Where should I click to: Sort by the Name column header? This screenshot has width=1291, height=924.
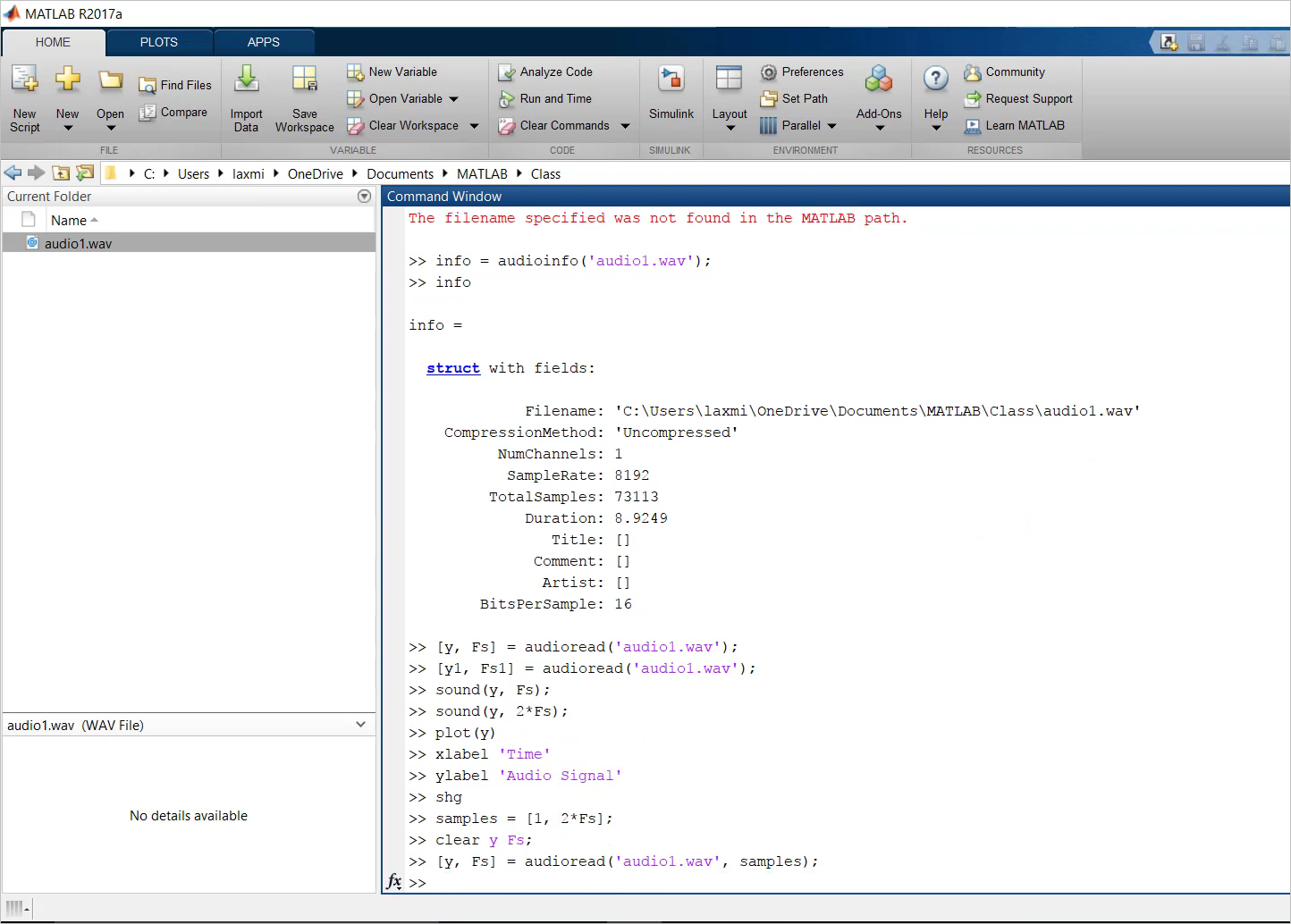[x=209, y=220]
